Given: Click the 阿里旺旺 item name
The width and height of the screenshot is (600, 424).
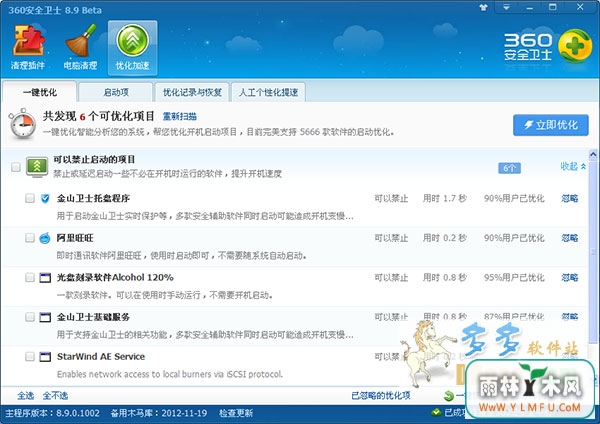Looking at the screenshot, I should click(x=75, y=238).
